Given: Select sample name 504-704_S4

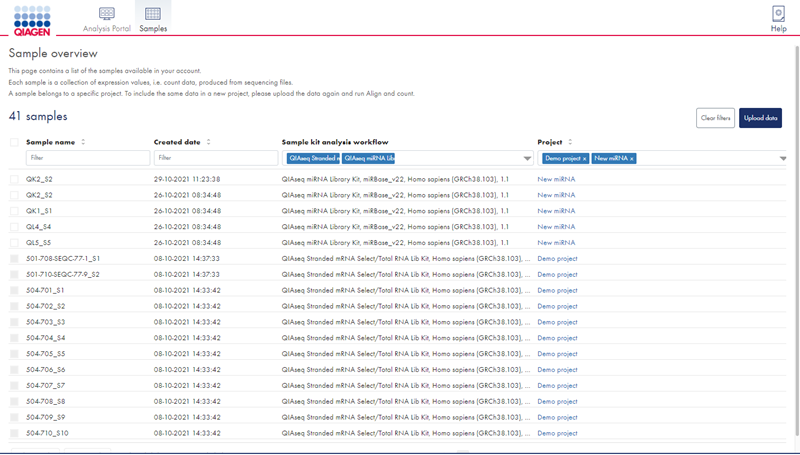Looking at the screenshot, I should pyautogui.click(x=45, y=338).
